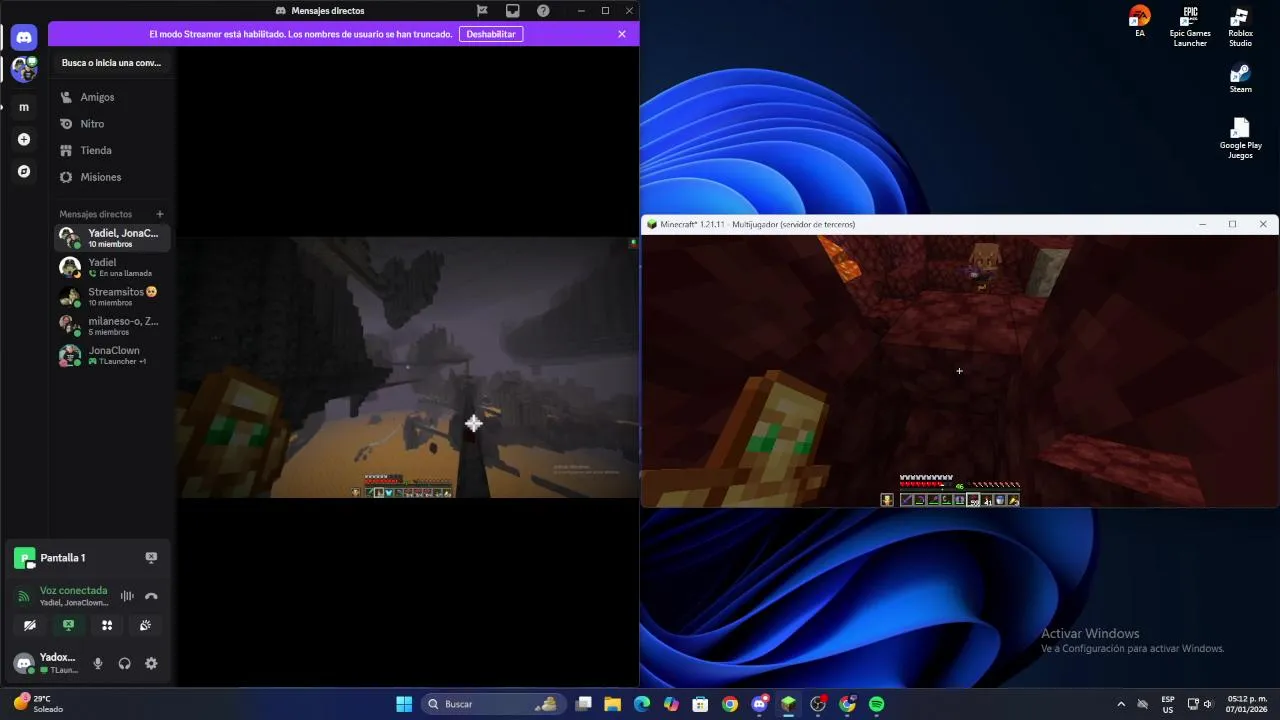Image resolution: width=1280 pixels, height=720 pixels.
Task: Toggle noise suppression waveform icon
Action: pos(127,596)
